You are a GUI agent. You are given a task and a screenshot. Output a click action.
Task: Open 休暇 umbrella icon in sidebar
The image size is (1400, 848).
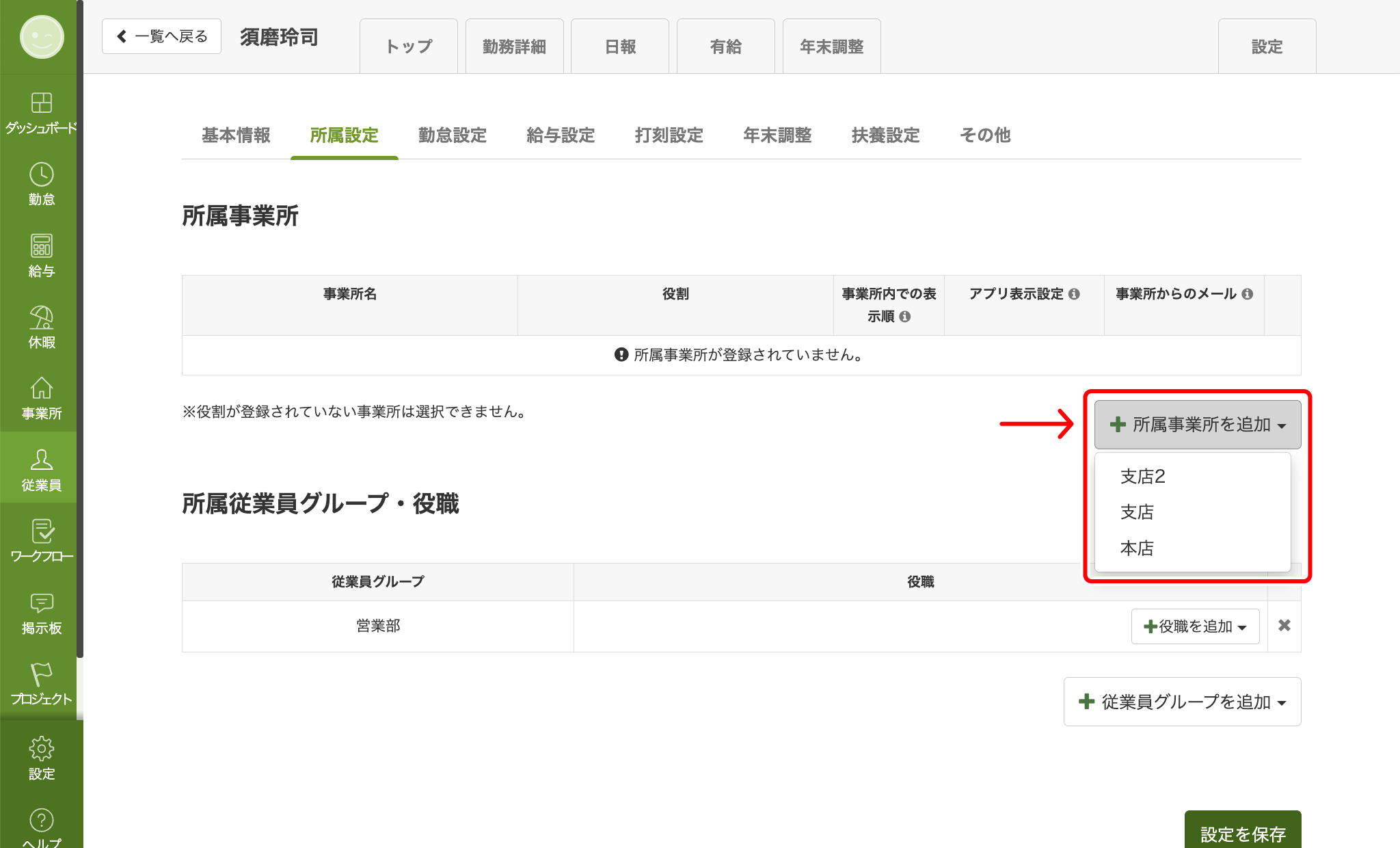[41, 318]
